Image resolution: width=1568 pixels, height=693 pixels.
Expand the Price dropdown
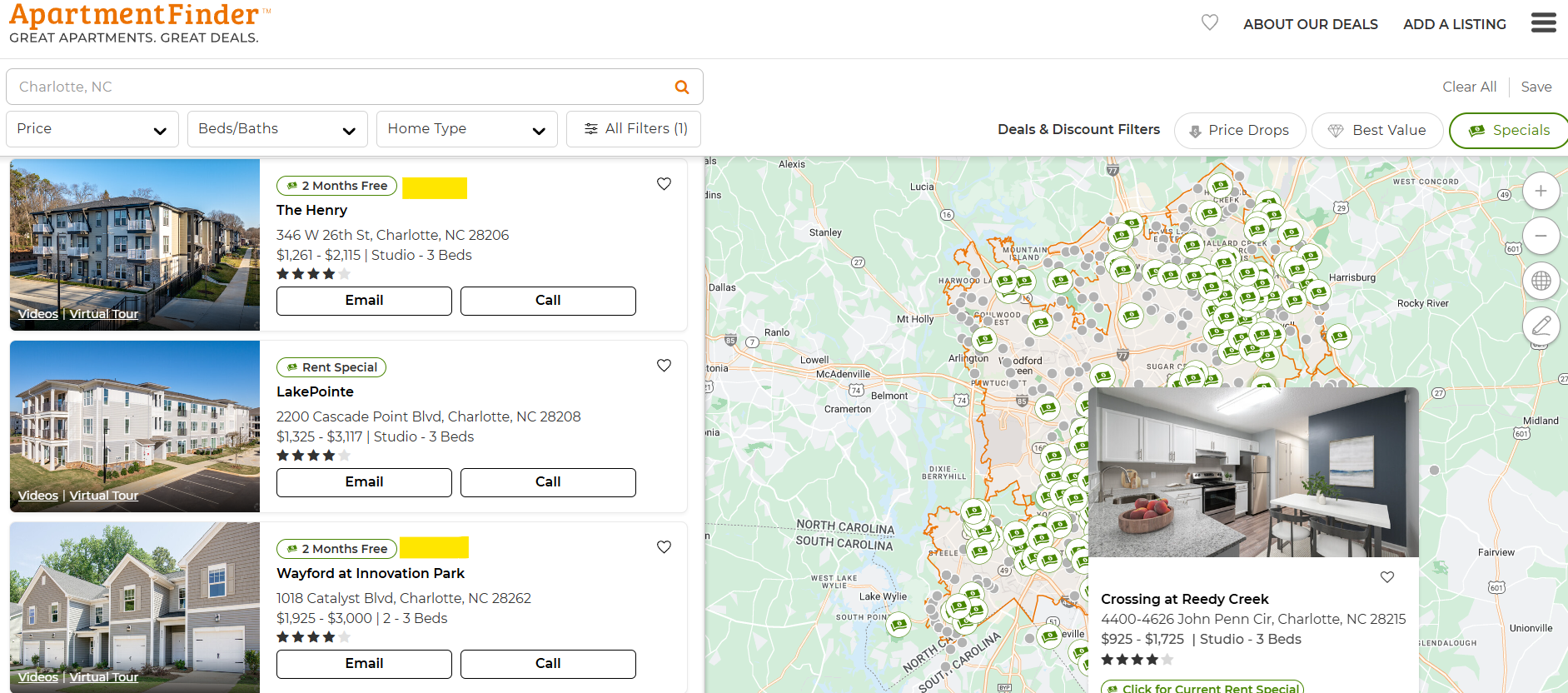pyautogui.click(x=92, y=129)
